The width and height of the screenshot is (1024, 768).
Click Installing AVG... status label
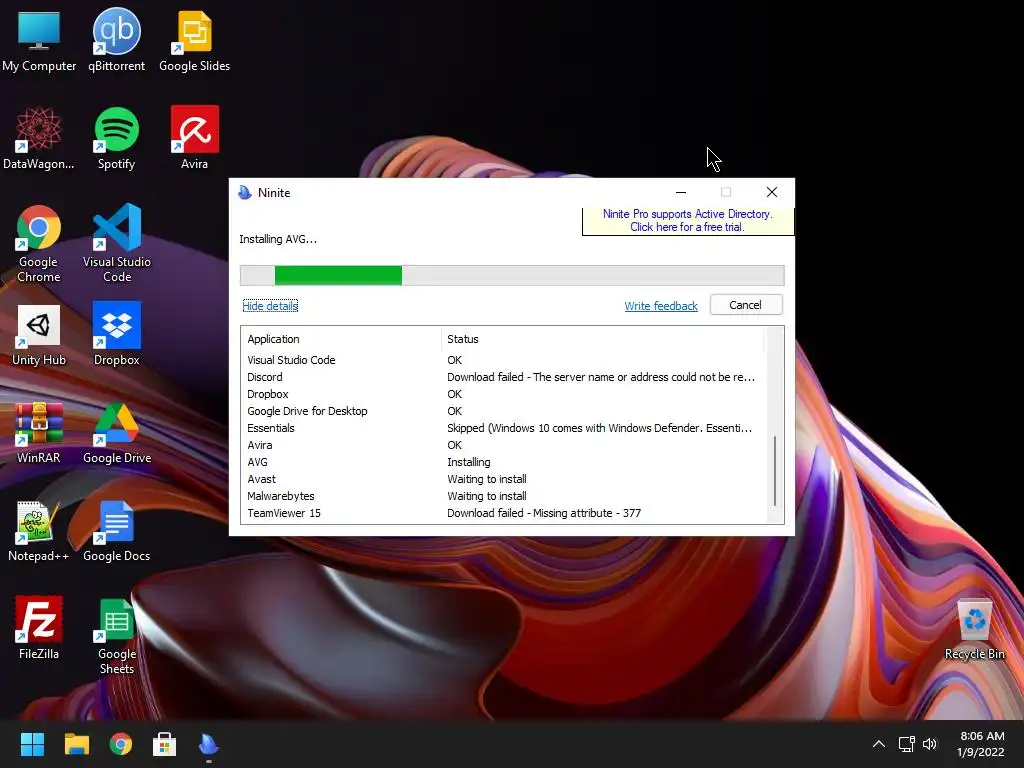(x=278, y=239)
